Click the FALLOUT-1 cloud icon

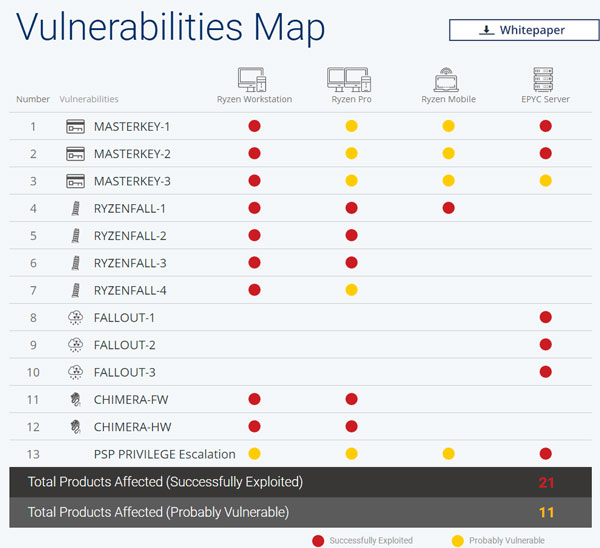point(75,318)
